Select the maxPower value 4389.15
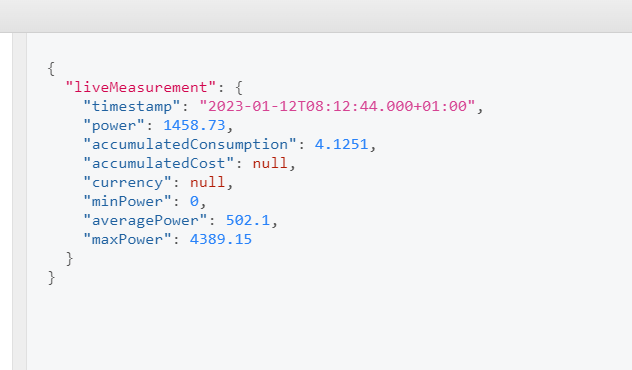The width and height of the screenshot is (632, 370). pyautogui.click(x=221, y=239)
